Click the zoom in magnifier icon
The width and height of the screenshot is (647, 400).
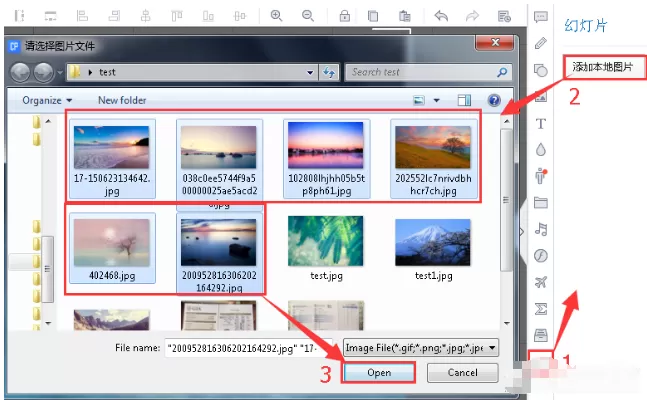[276, 16]
